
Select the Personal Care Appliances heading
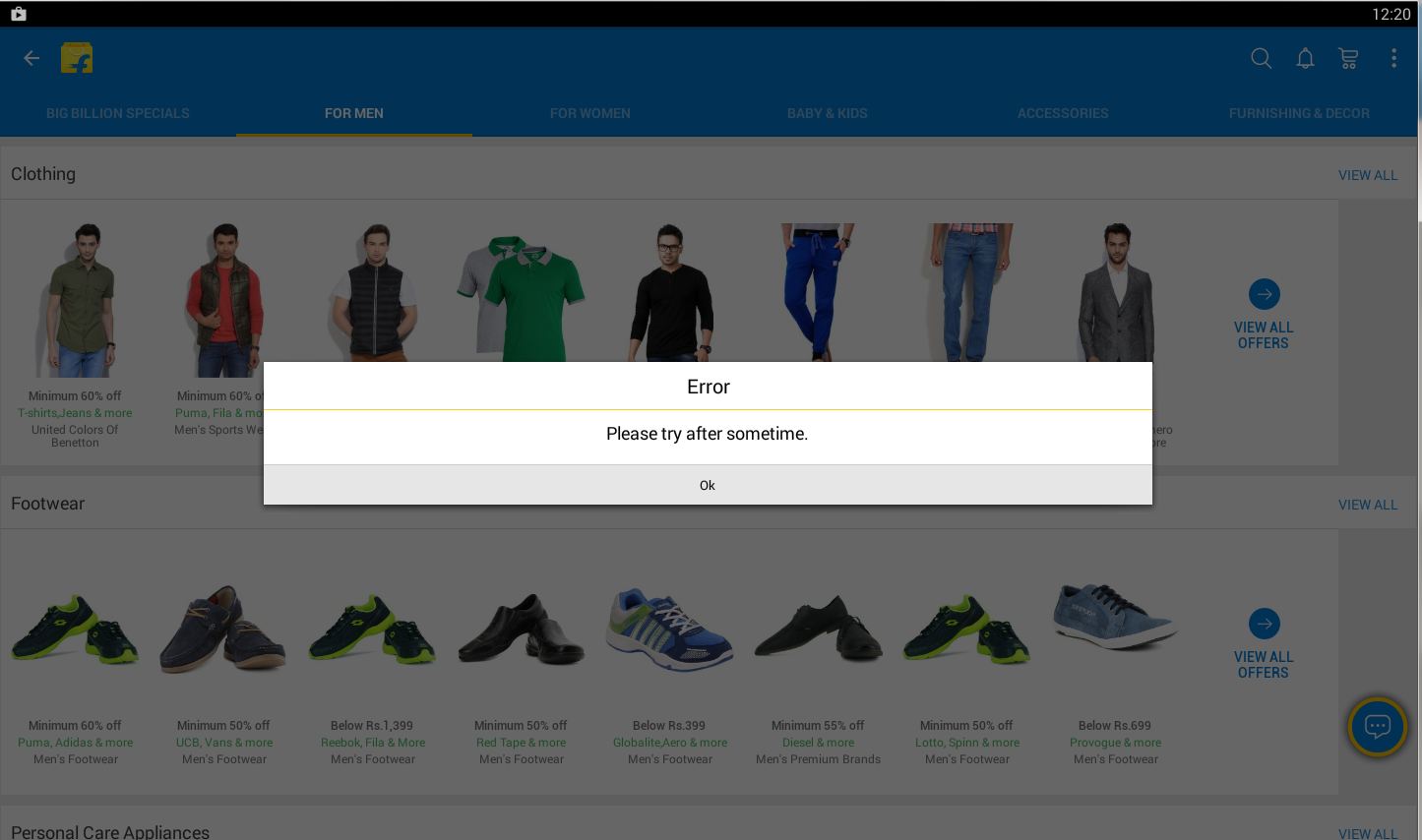pos(110,832)
